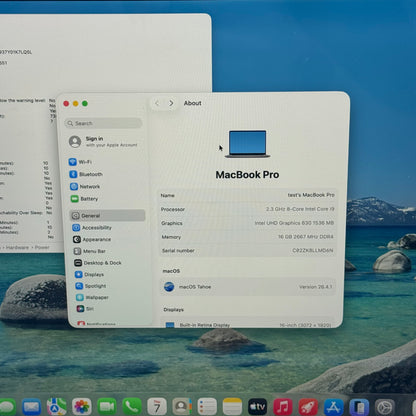This screenshot has width=416, height=416.
Task: Open Wallpaper settings in the sidebar
Action: click(92, 297)
